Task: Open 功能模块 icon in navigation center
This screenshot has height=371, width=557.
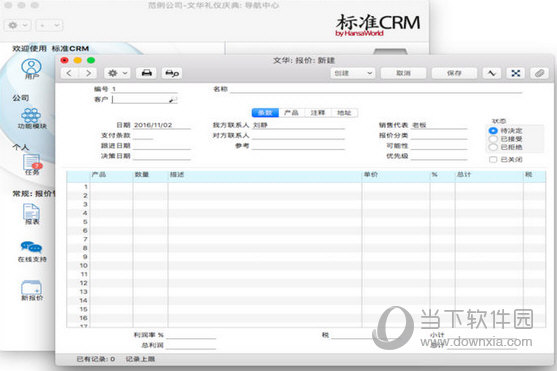Action: pos(32,118)
